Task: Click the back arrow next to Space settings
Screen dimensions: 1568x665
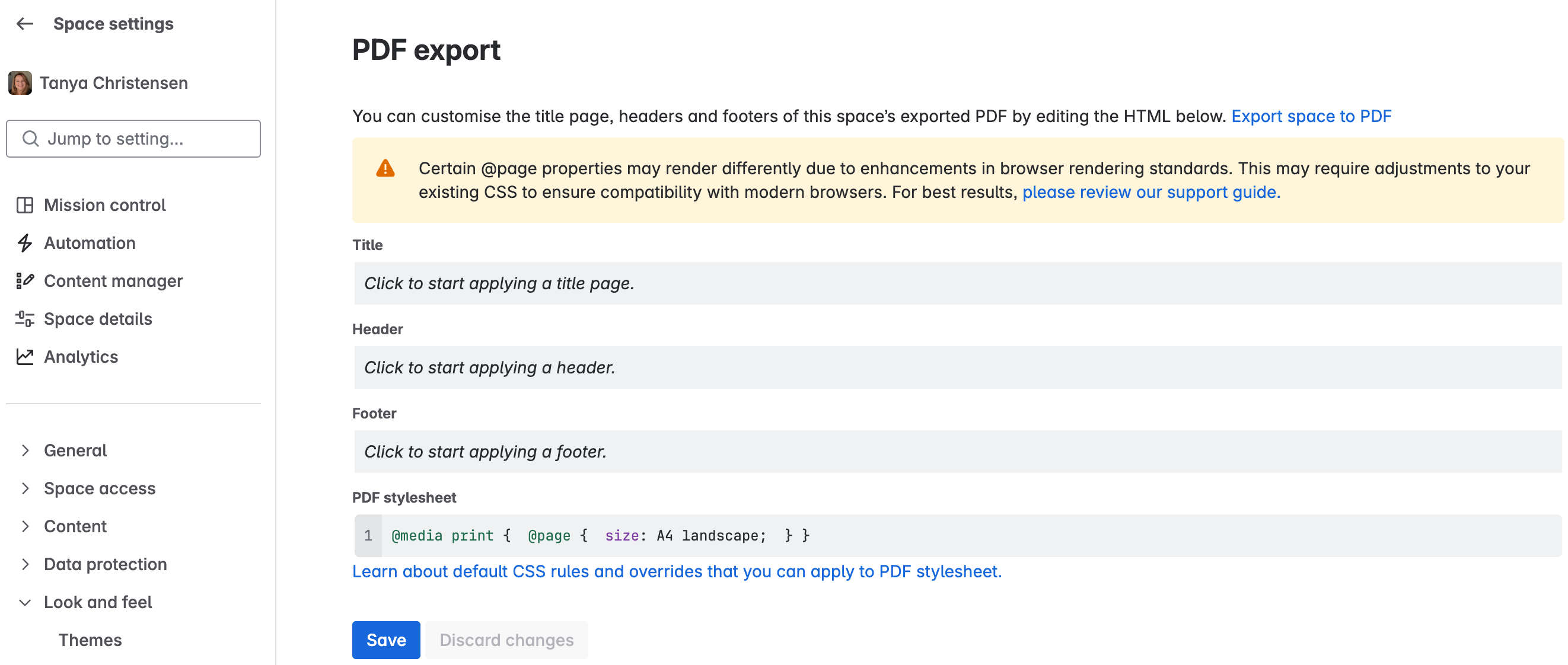Action: point(24,24)
